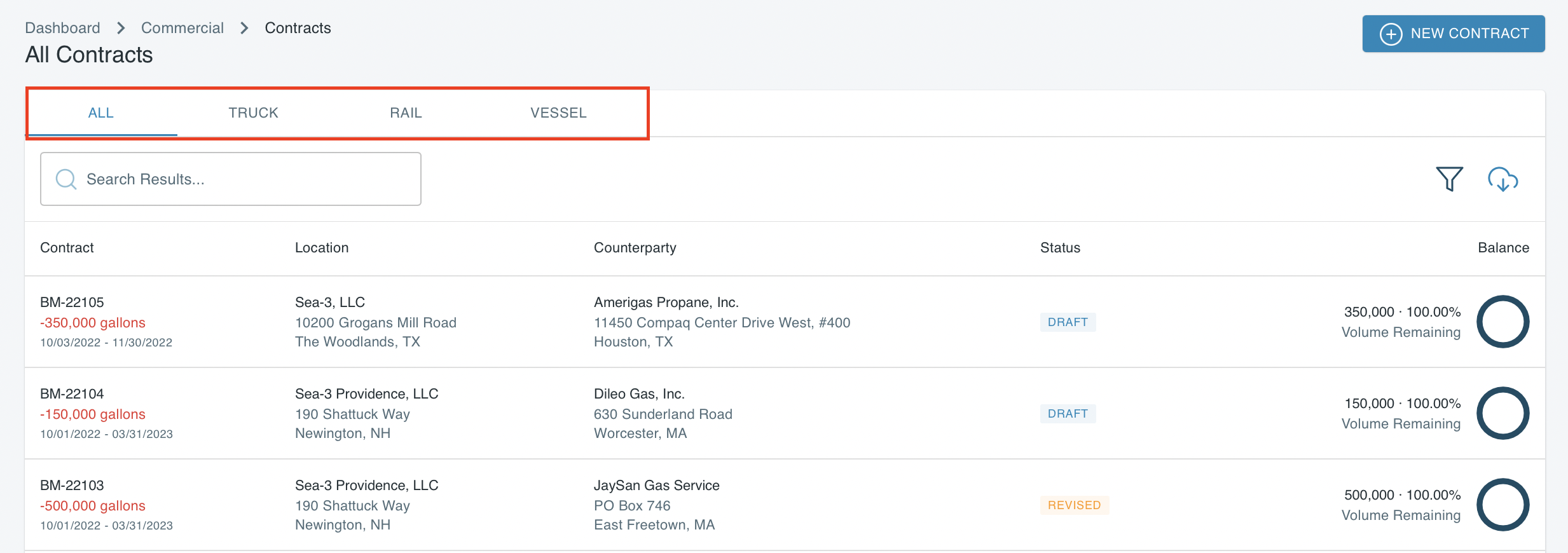Click the magnifier icon in the search bar
1568x553 pixels.
[65, 179]
